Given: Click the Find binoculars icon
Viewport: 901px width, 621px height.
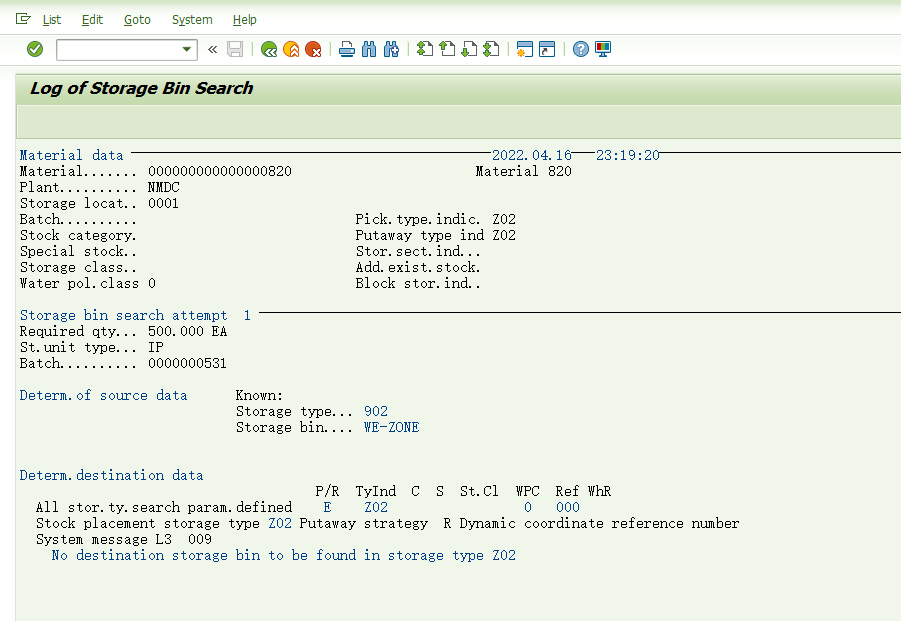Looking at the screenshot, I should [369, 49].
